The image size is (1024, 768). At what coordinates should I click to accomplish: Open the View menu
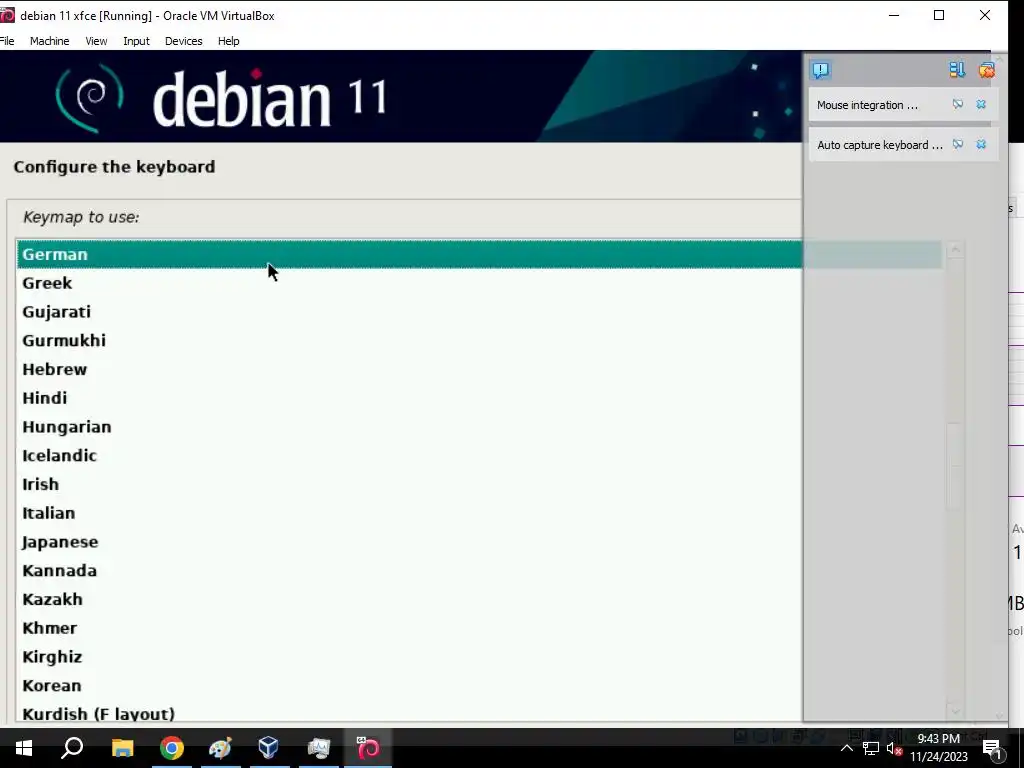point(96,40)
